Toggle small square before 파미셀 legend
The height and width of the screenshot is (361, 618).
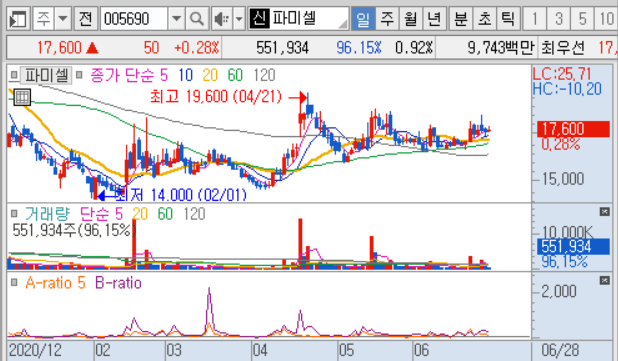tap(14, 74)
